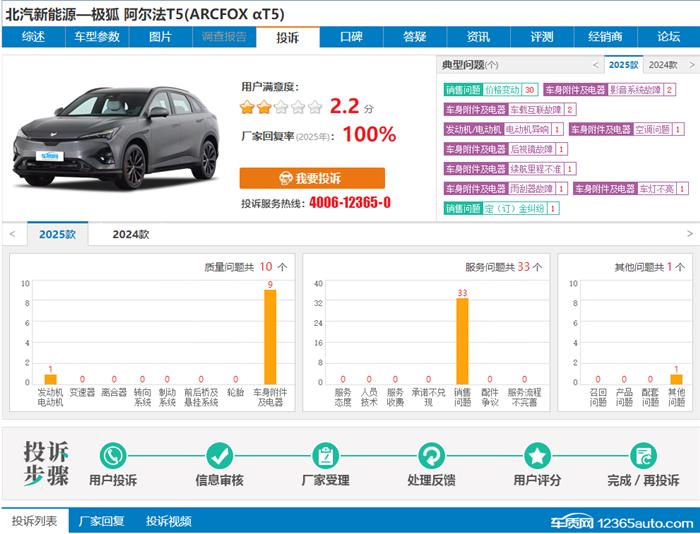Open the 经销商 navigation tab

tap(605, 37)
